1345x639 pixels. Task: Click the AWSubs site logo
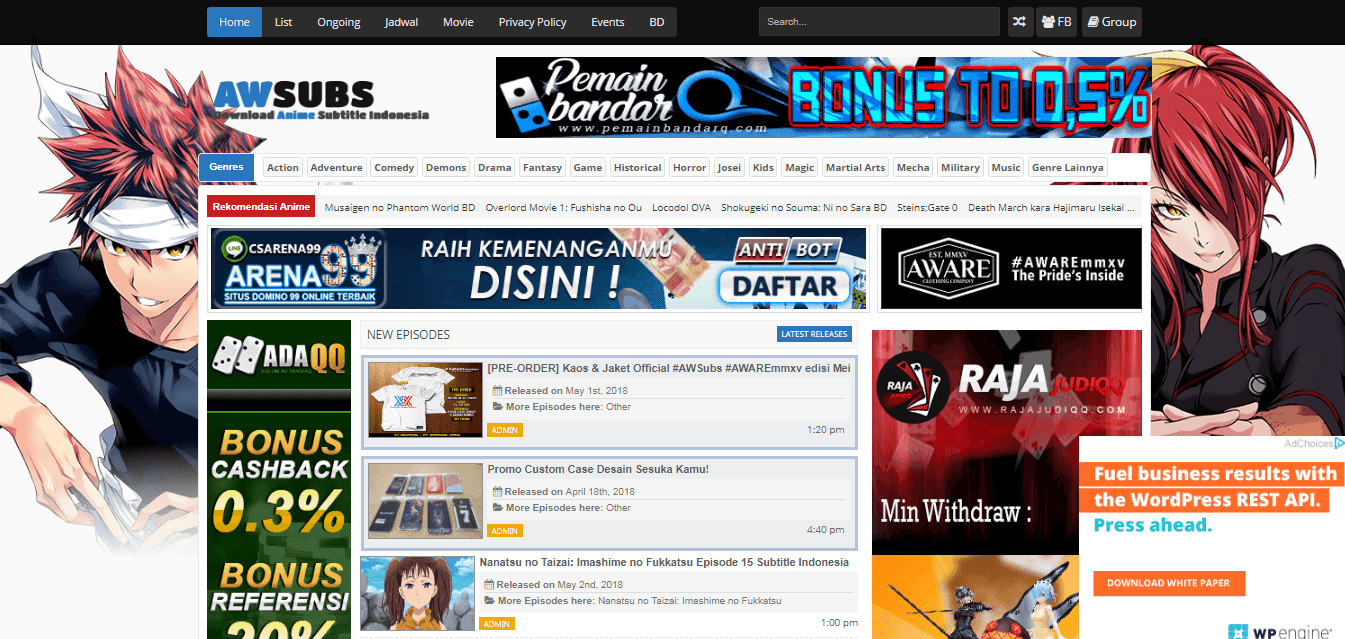click(322, 98)
